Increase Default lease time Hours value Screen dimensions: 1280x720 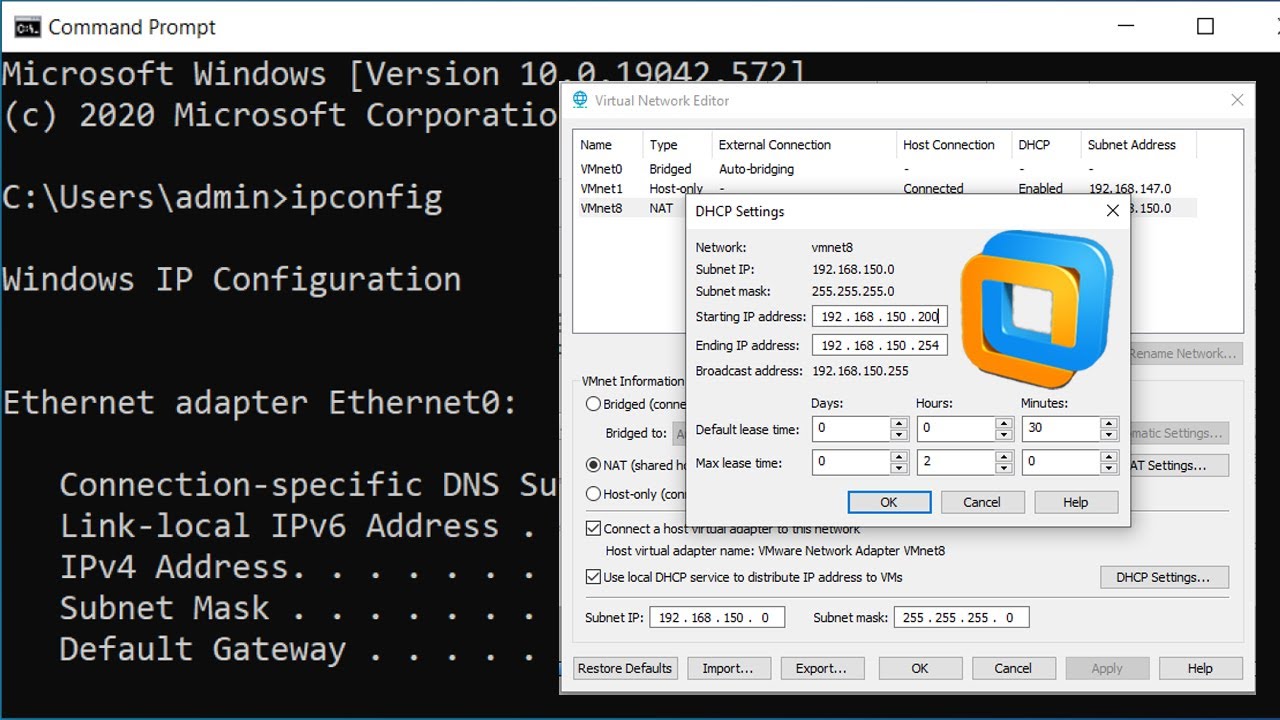(x=1004, y=424)
